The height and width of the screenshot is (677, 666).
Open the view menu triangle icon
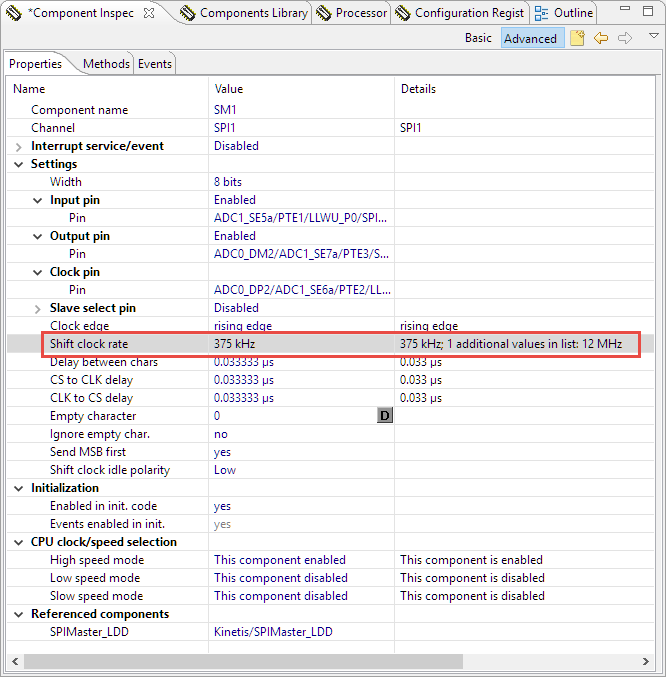point(654,36)
